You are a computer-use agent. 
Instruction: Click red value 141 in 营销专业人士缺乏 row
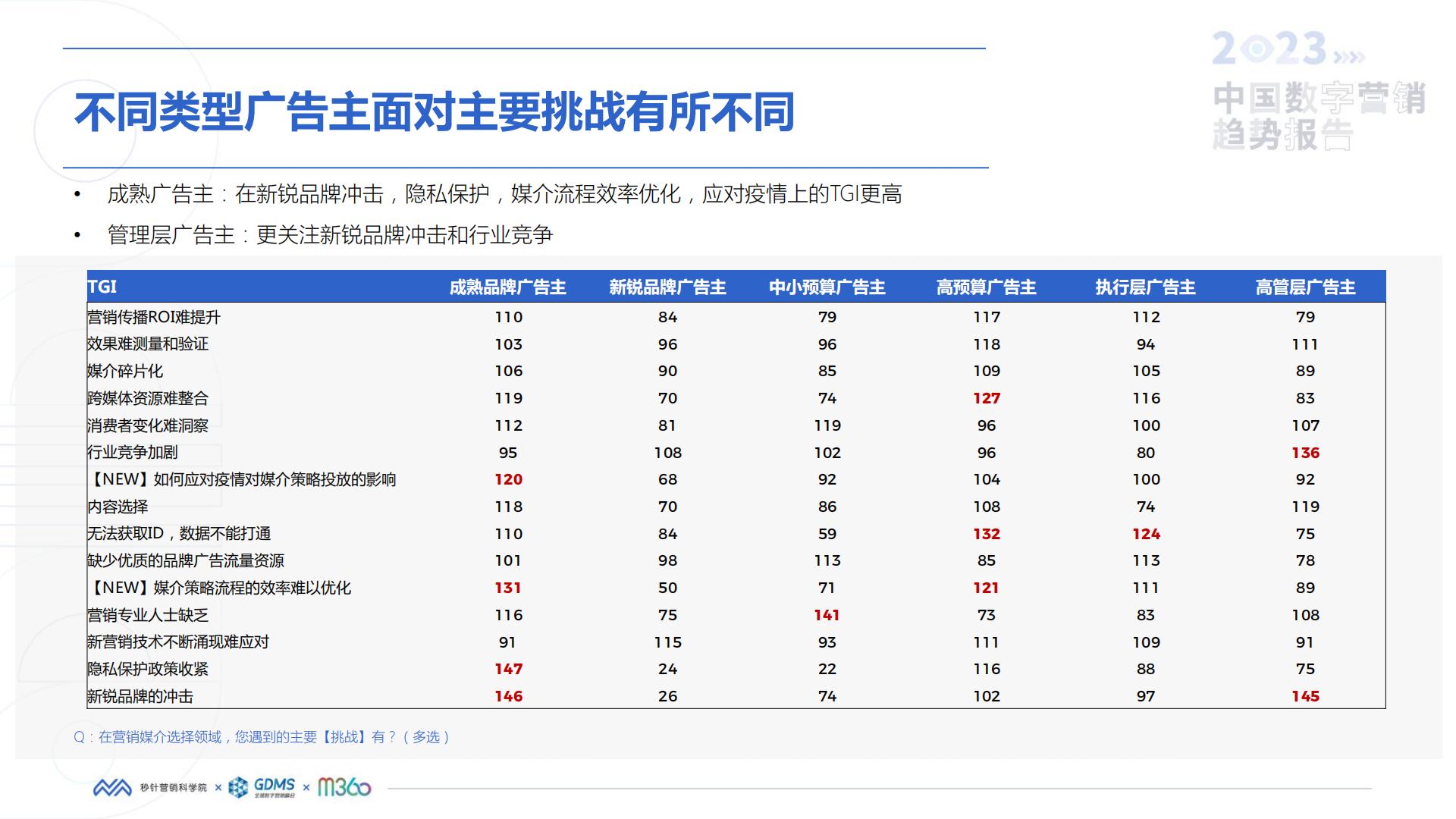click(x=827, y=615)
